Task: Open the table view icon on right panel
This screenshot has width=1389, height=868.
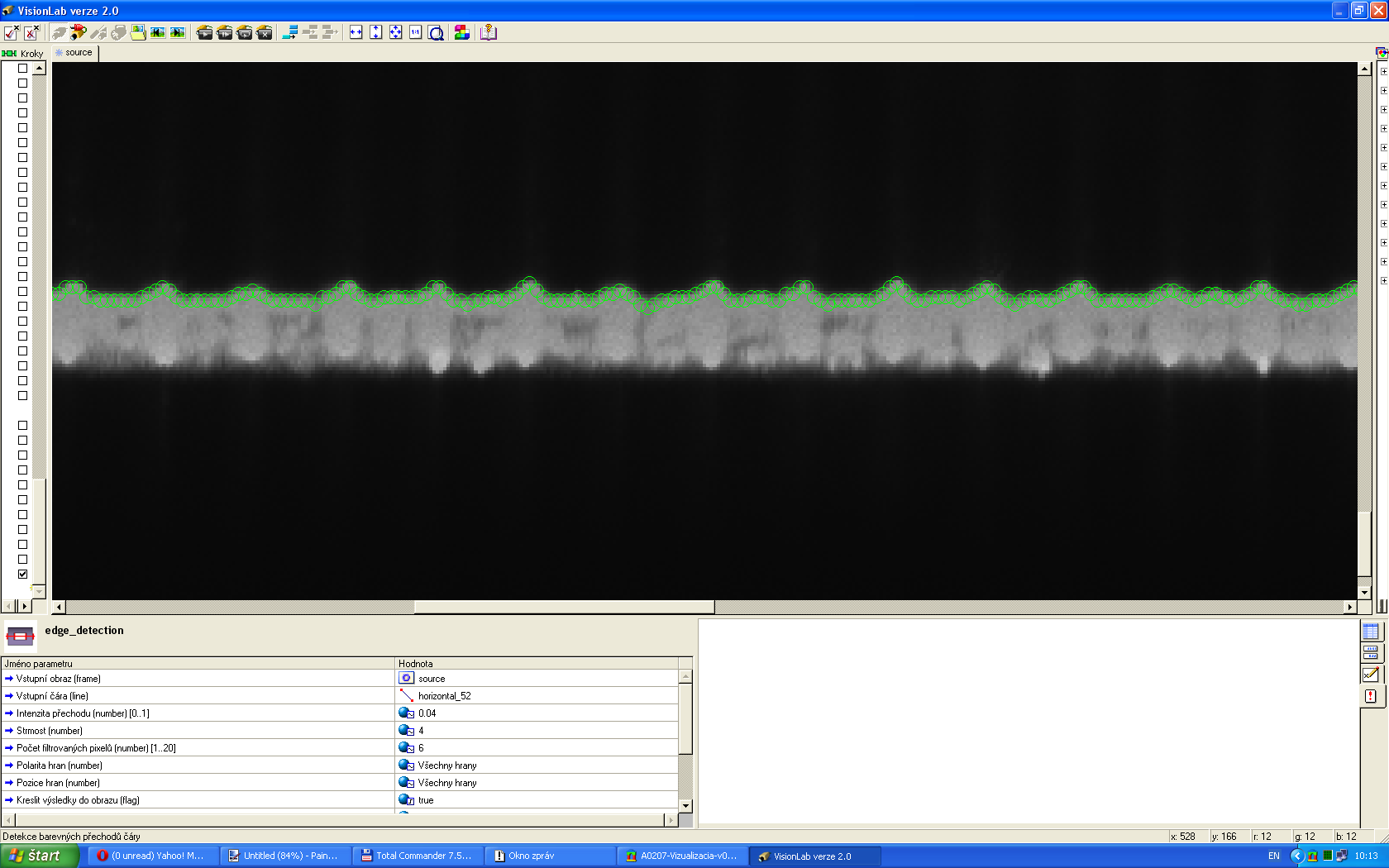Action: (1370, 632)
